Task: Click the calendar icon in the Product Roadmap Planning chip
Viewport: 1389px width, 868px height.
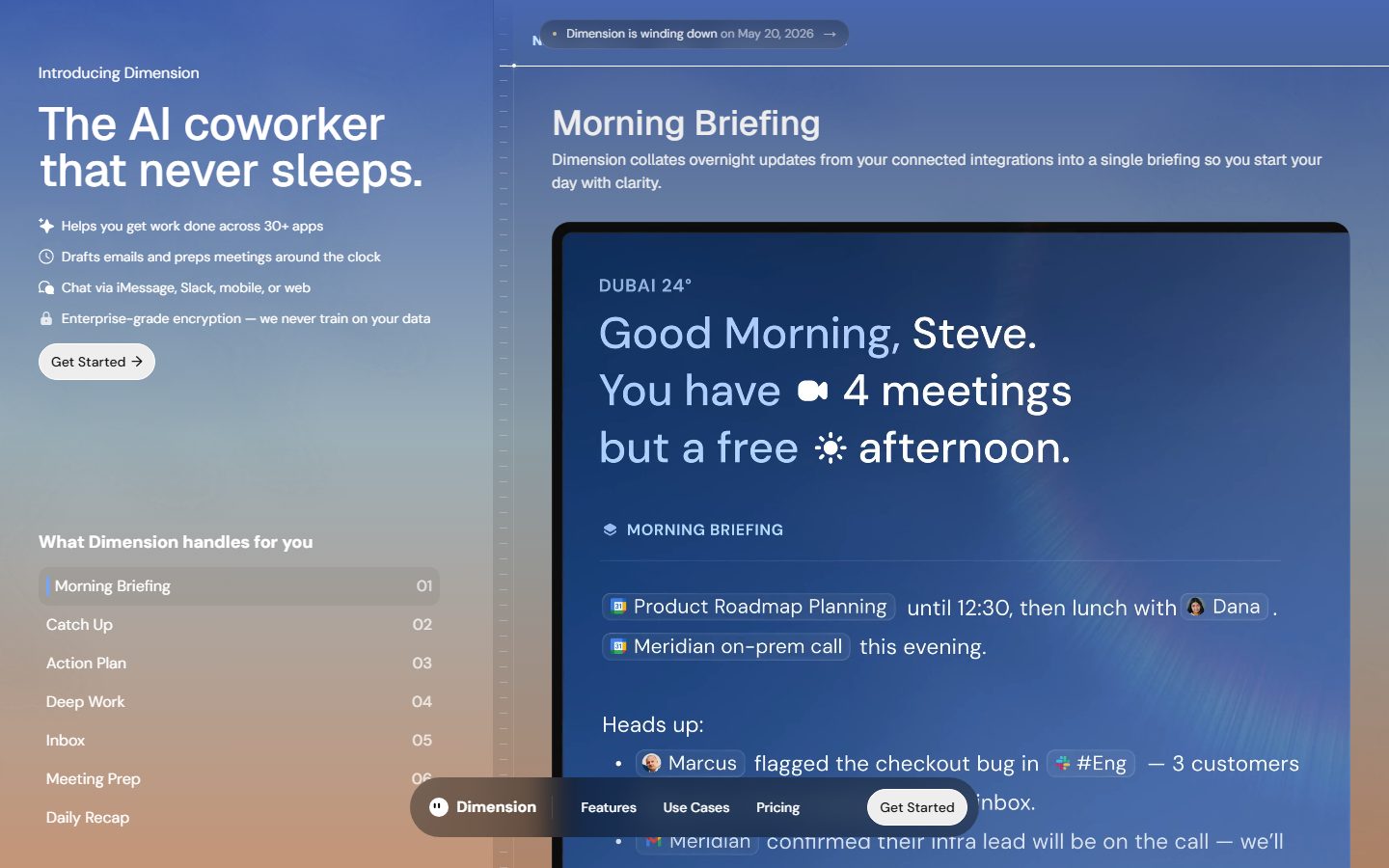Action: (x=619, y=607)
